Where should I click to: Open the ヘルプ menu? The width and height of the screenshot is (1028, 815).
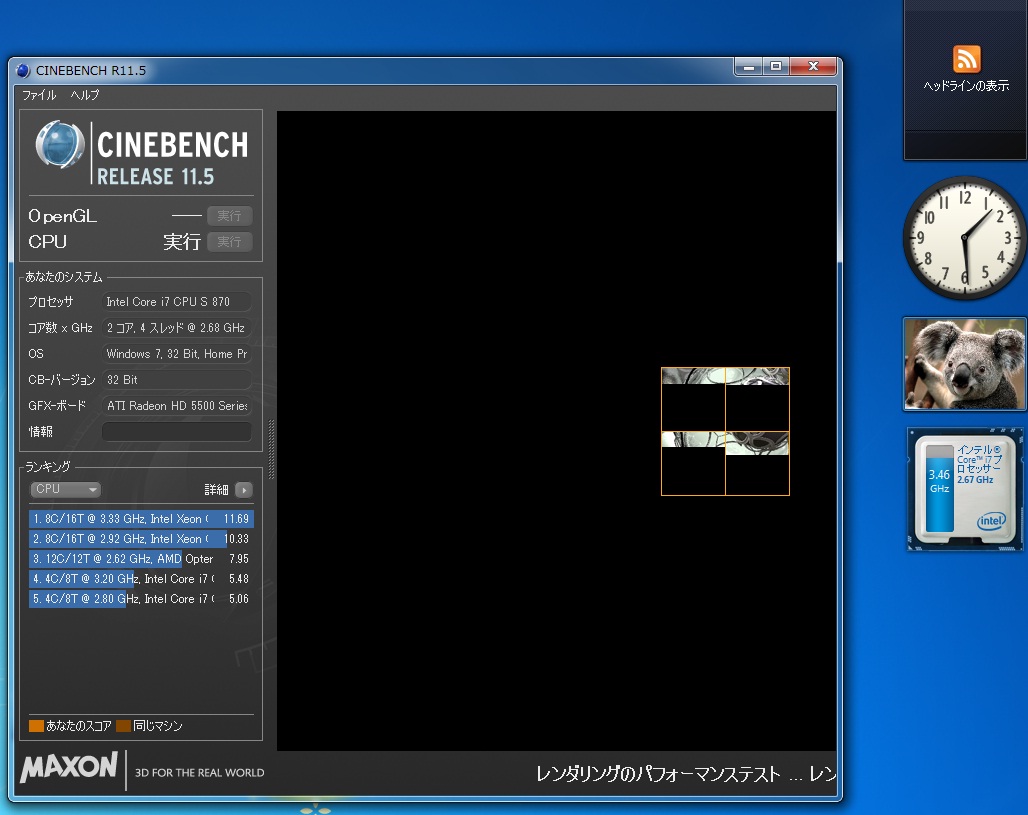tap(85, 94)
